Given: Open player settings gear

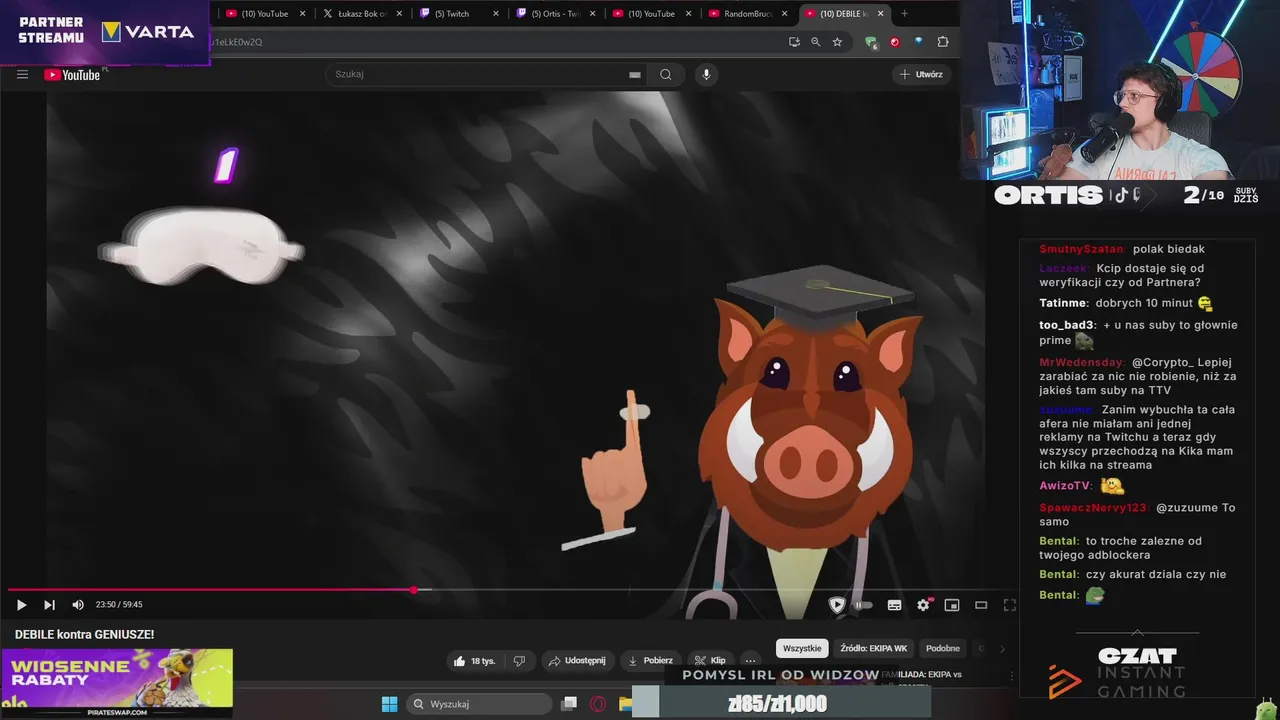Looking at the screenshot, I should 923,604.
